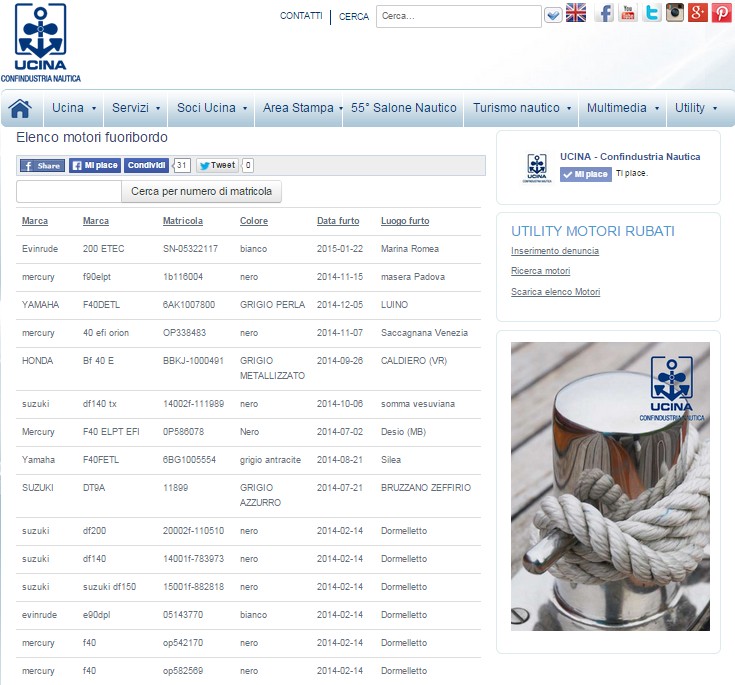
Task: Click Mi piace in the sidebar widget
Action: pyautogui.click(x=585, y=174)
